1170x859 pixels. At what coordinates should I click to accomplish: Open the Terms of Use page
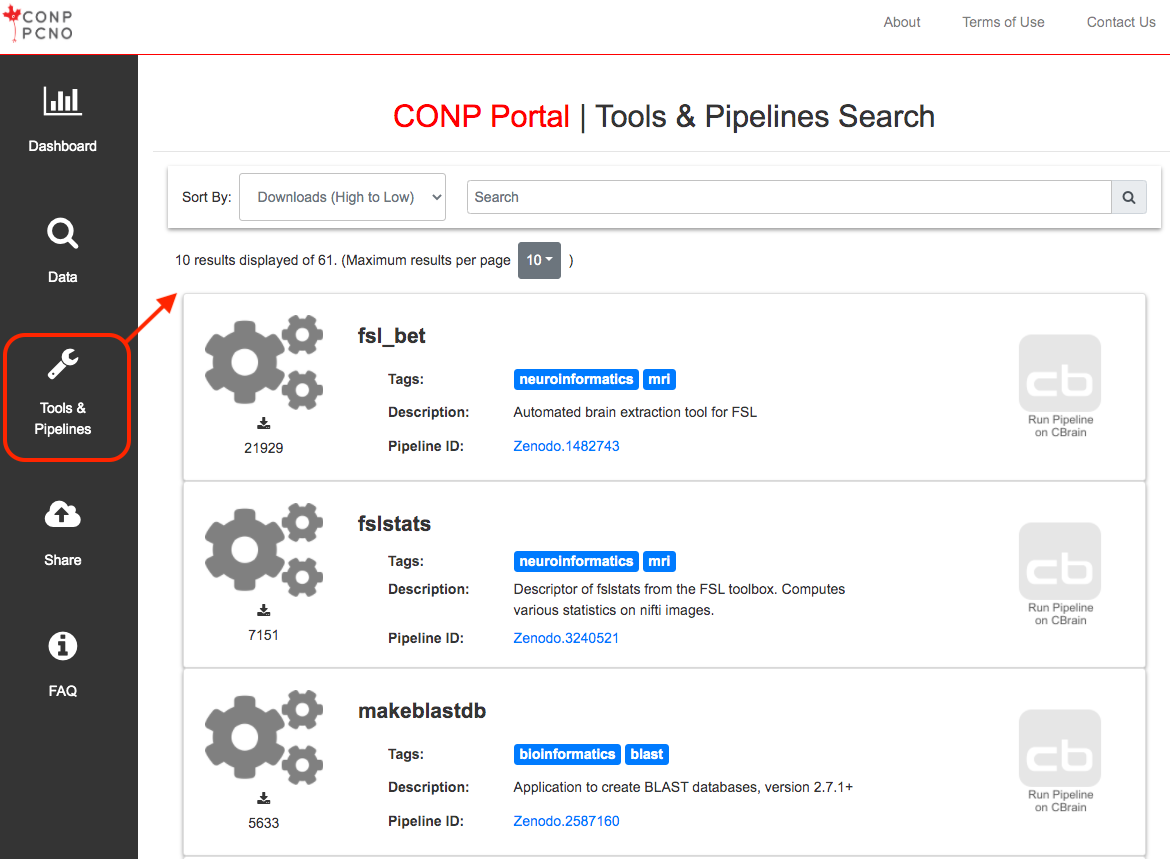(x=1003, y=22)
